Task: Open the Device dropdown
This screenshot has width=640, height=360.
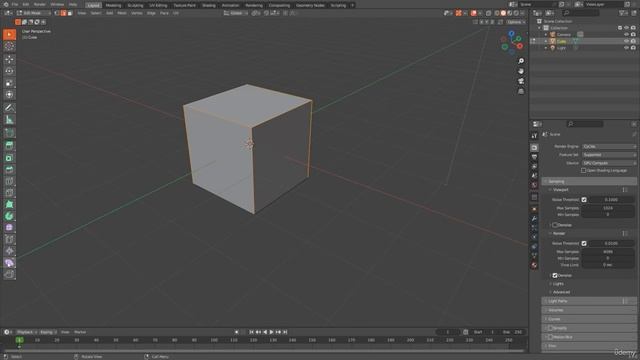Action: 609,163
